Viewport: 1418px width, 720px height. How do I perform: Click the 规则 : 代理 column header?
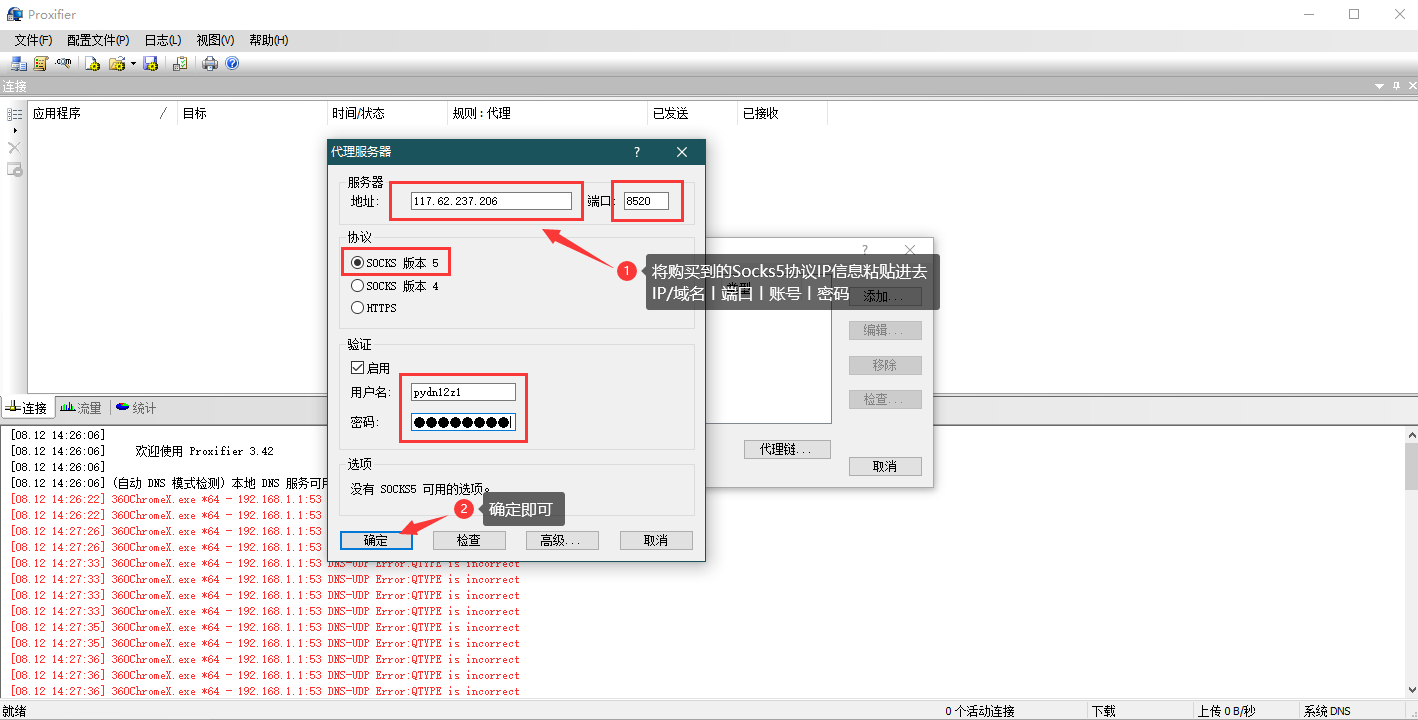coord(548,113)
